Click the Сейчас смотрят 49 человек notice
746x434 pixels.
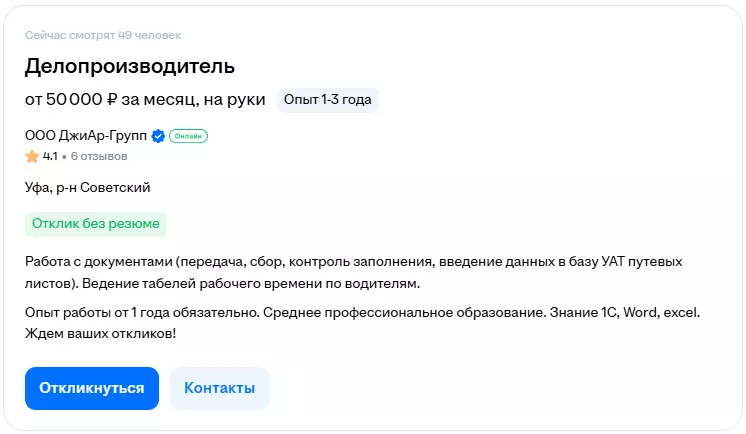point(103,36)
